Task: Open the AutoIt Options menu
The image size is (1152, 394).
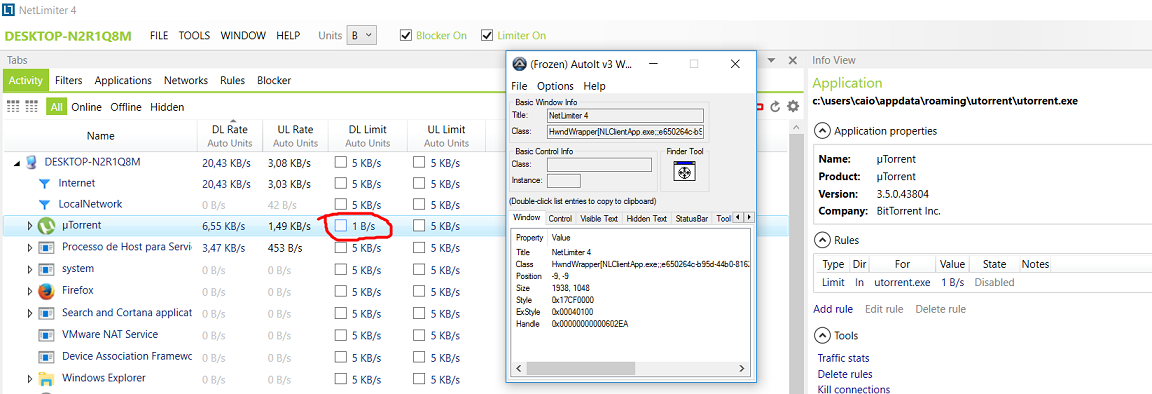Action: click(555, 86)
